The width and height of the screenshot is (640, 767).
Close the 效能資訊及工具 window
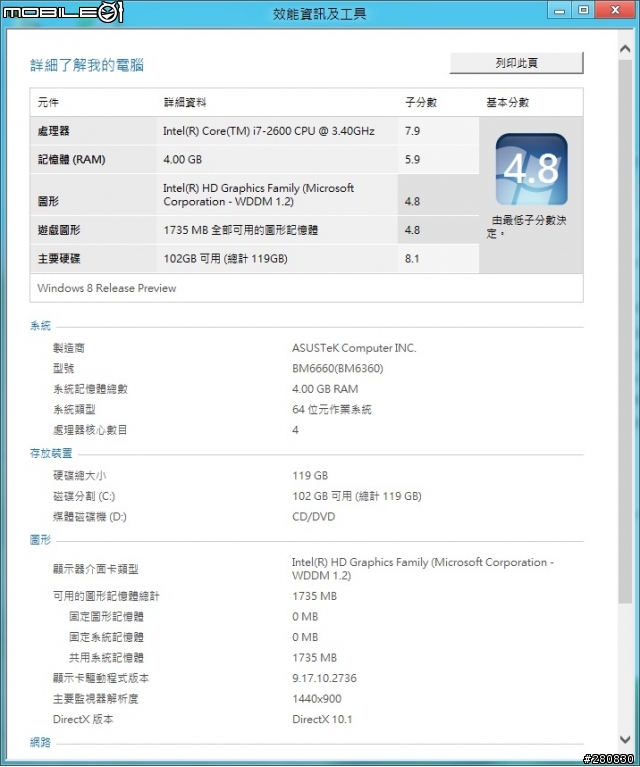point(616,10)
